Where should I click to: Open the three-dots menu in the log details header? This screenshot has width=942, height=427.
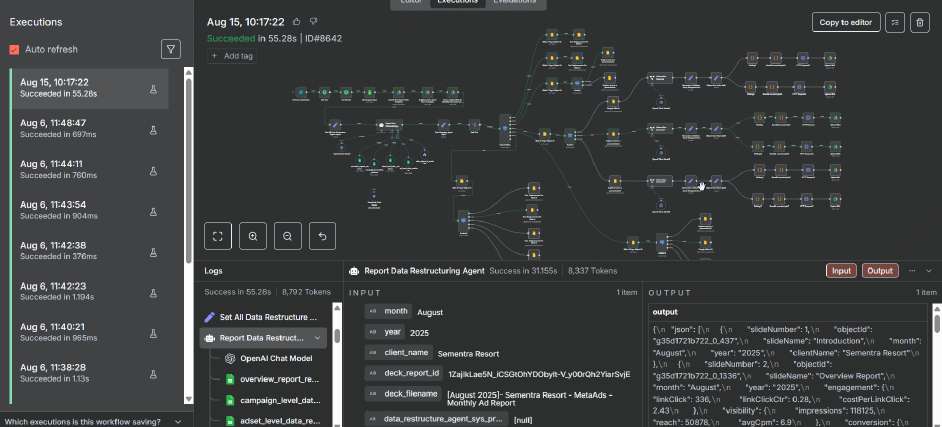[x=912, y=271]
